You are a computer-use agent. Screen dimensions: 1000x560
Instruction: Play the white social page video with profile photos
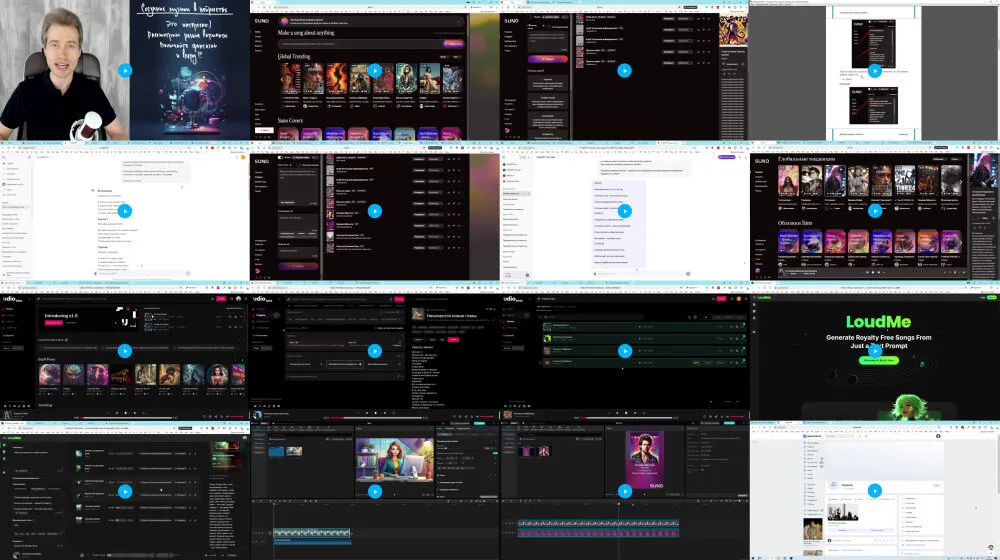(x=874, y=491)
